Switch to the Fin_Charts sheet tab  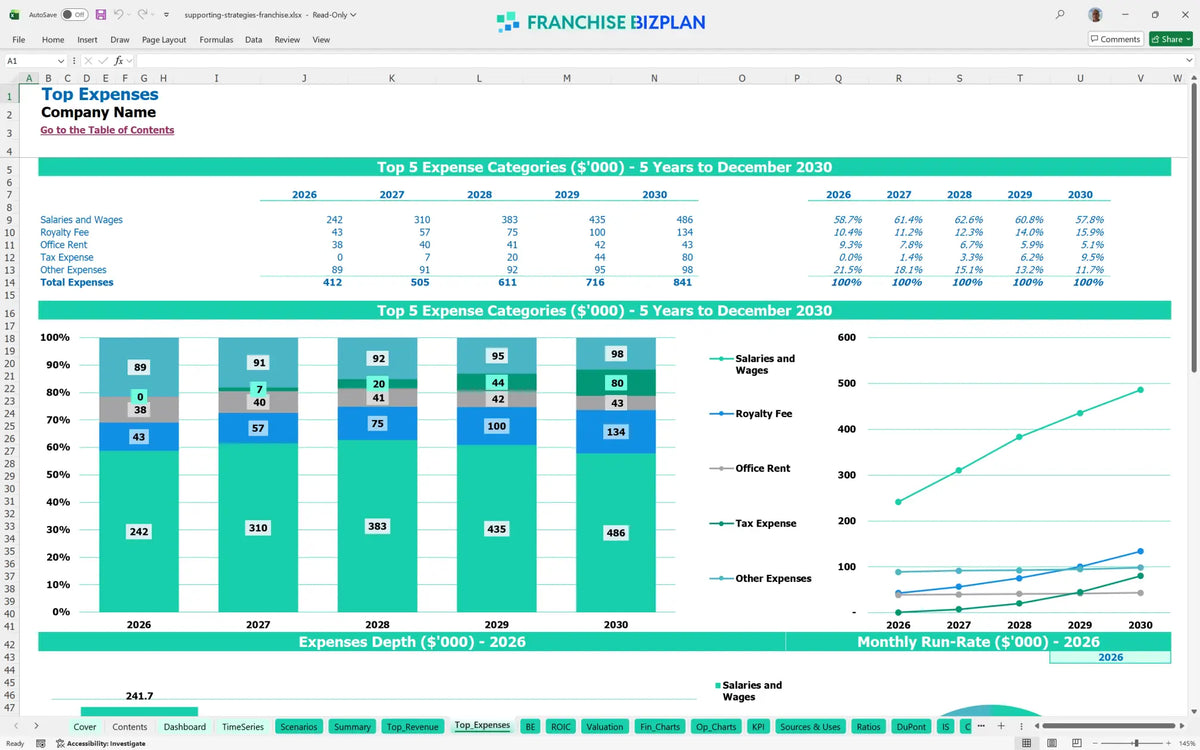[x=660, y=727]
